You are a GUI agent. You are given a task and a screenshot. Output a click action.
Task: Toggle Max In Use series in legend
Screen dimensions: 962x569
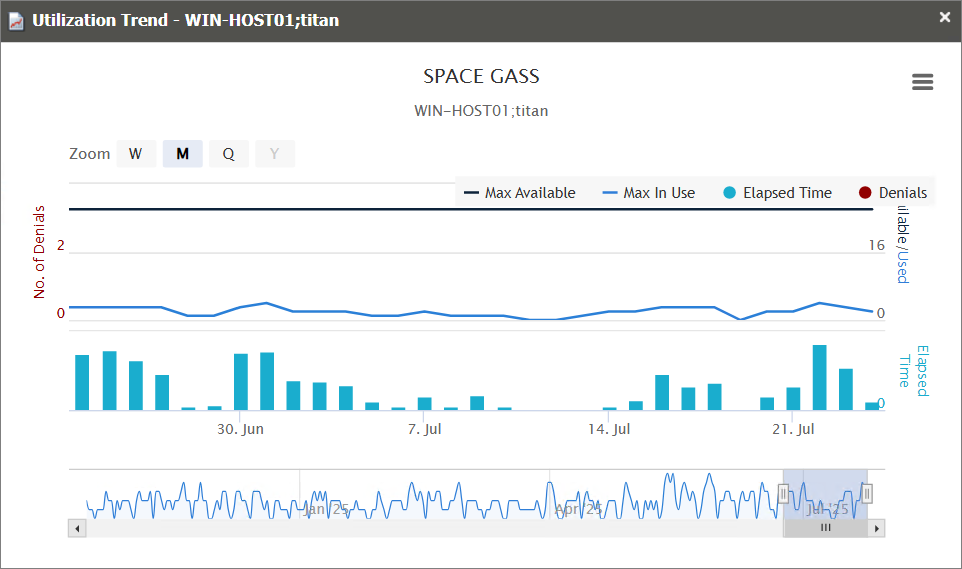point(649,193)
